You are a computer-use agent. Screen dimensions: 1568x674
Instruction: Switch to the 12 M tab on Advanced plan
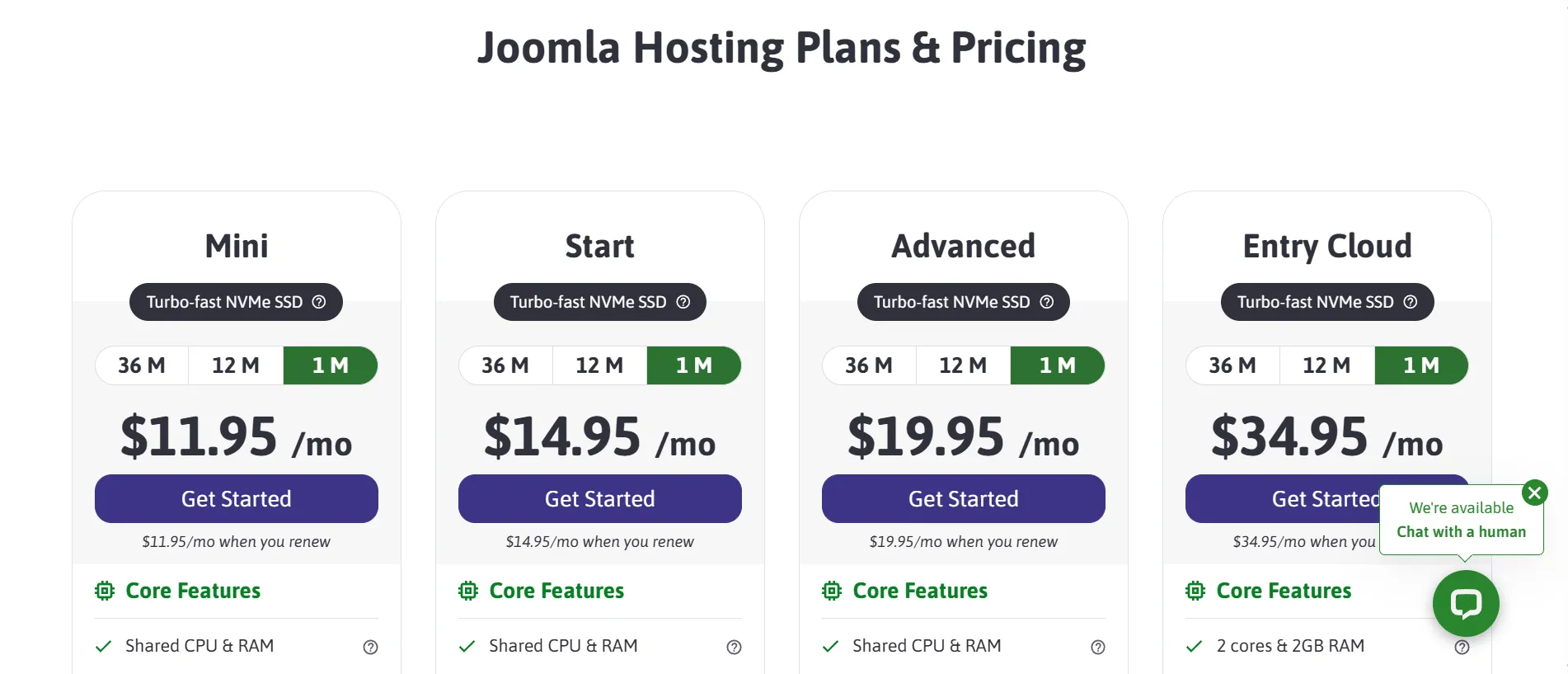click(x=962, y=365)
